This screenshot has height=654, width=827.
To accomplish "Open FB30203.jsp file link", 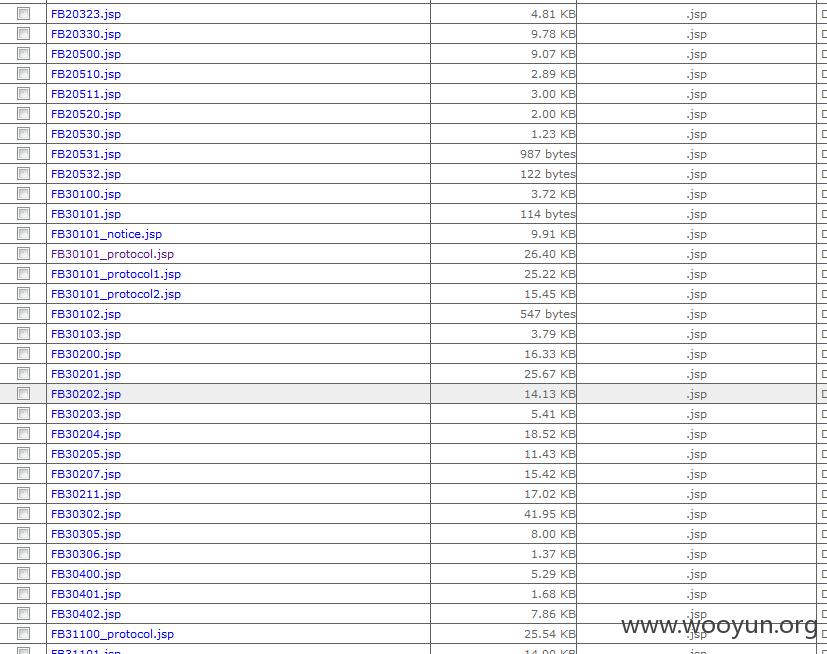I will (86, 414).
